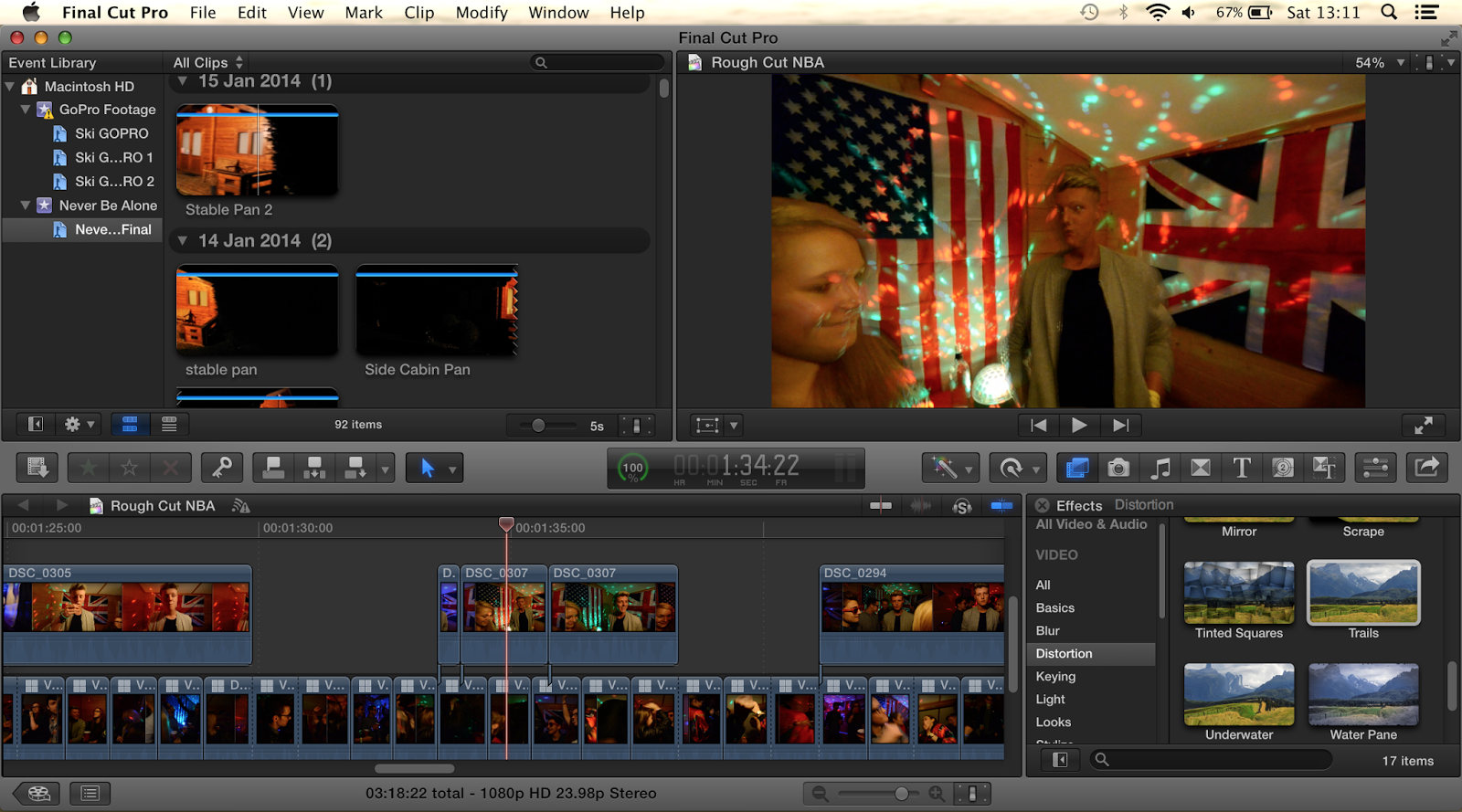Open the tool selection dropdown arrow
1462x812 pixels.
tap(452, 469)
